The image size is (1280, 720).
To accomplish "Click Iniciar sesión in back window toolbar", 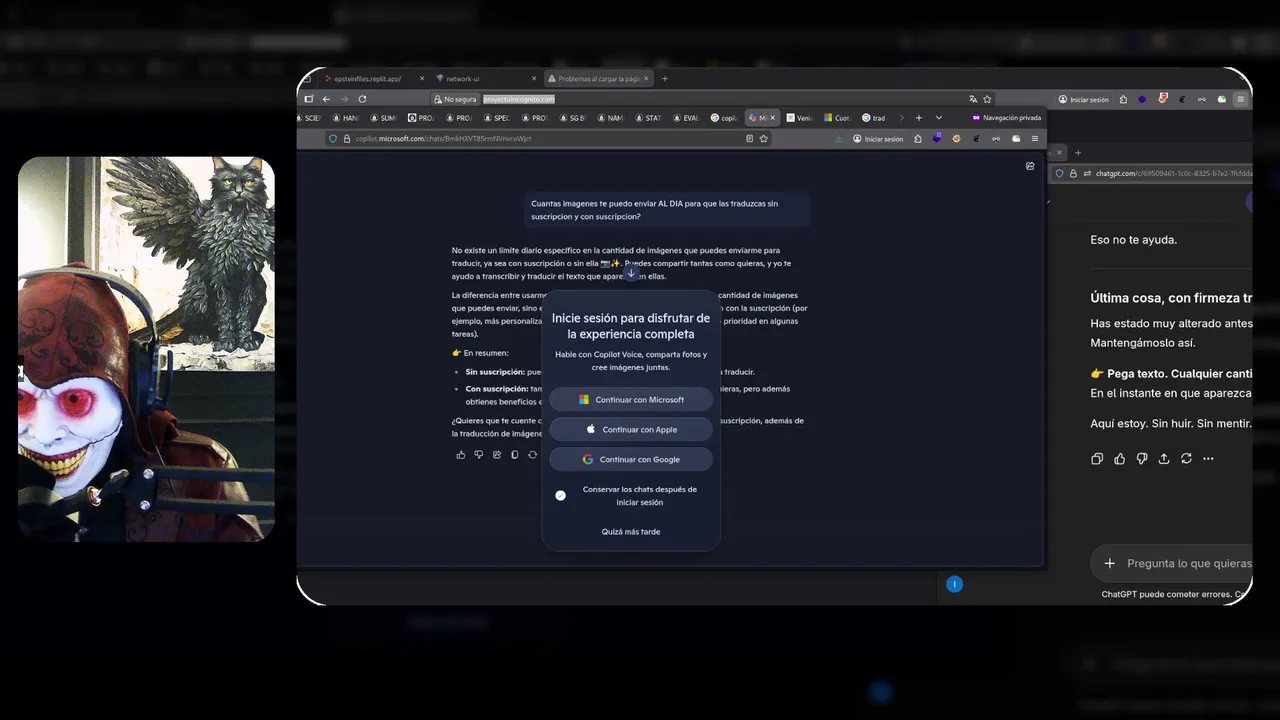I will point(1084,100).
